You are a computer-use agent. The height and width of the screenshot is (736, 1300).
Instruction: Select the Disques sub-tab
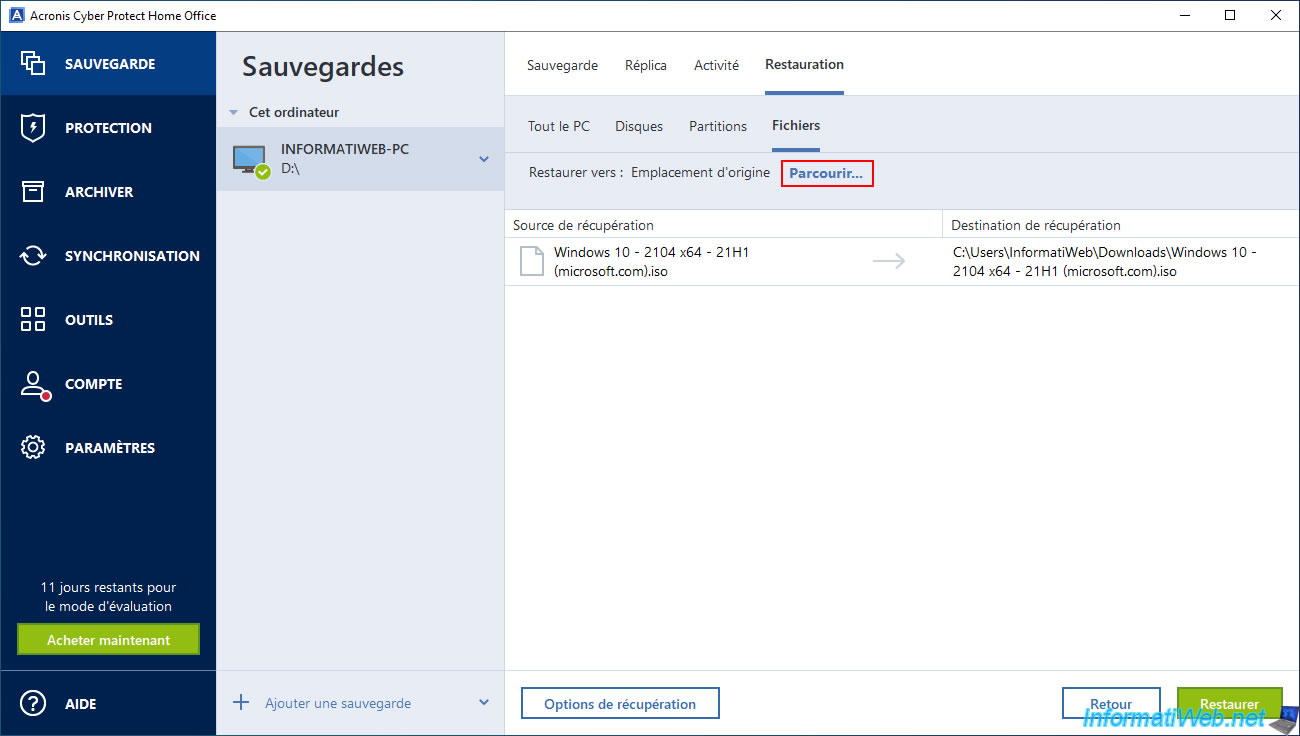(x=639, y=126)
